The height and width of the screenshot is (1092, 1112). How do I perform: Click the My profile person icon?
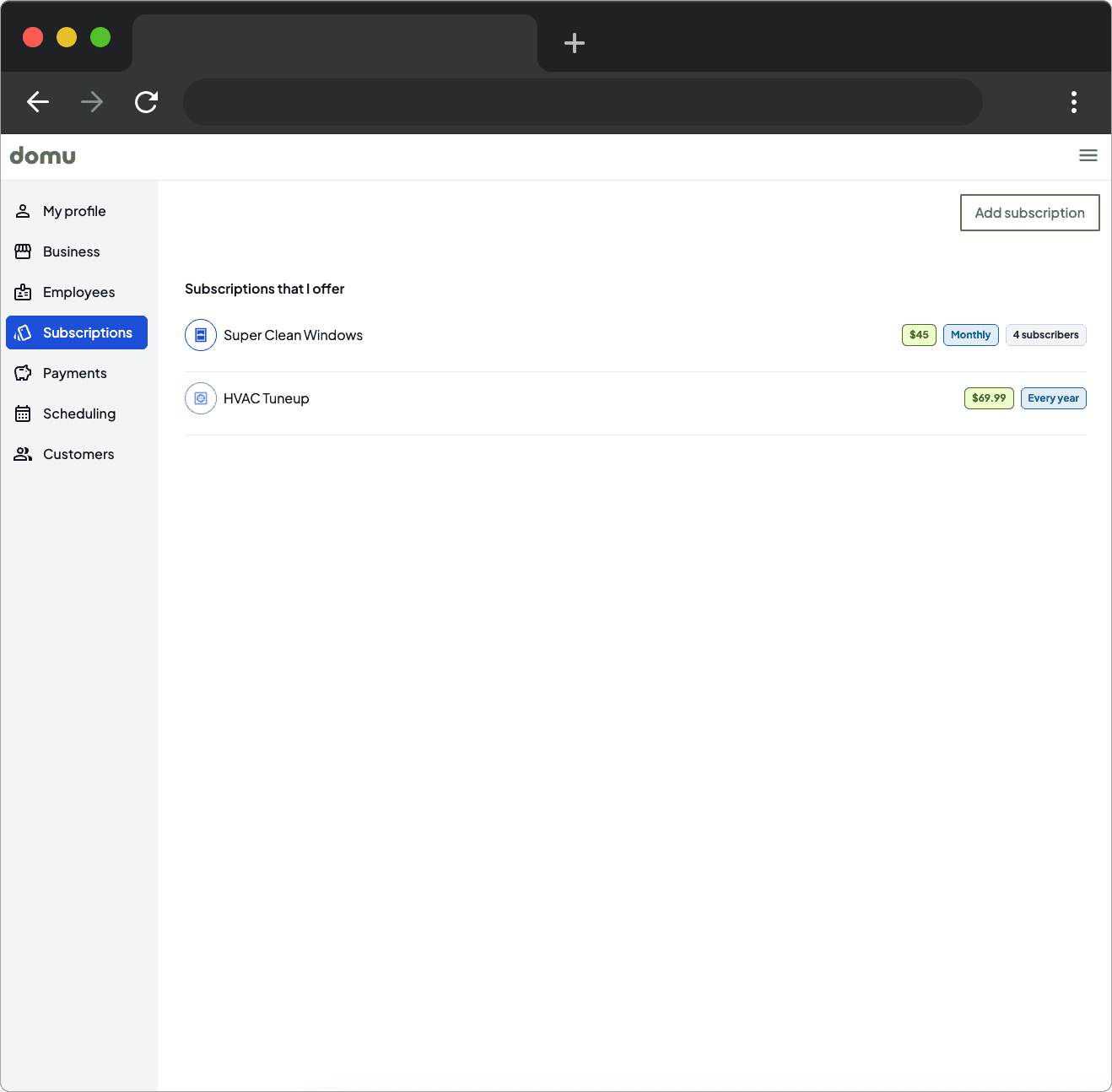coord(23,211)
